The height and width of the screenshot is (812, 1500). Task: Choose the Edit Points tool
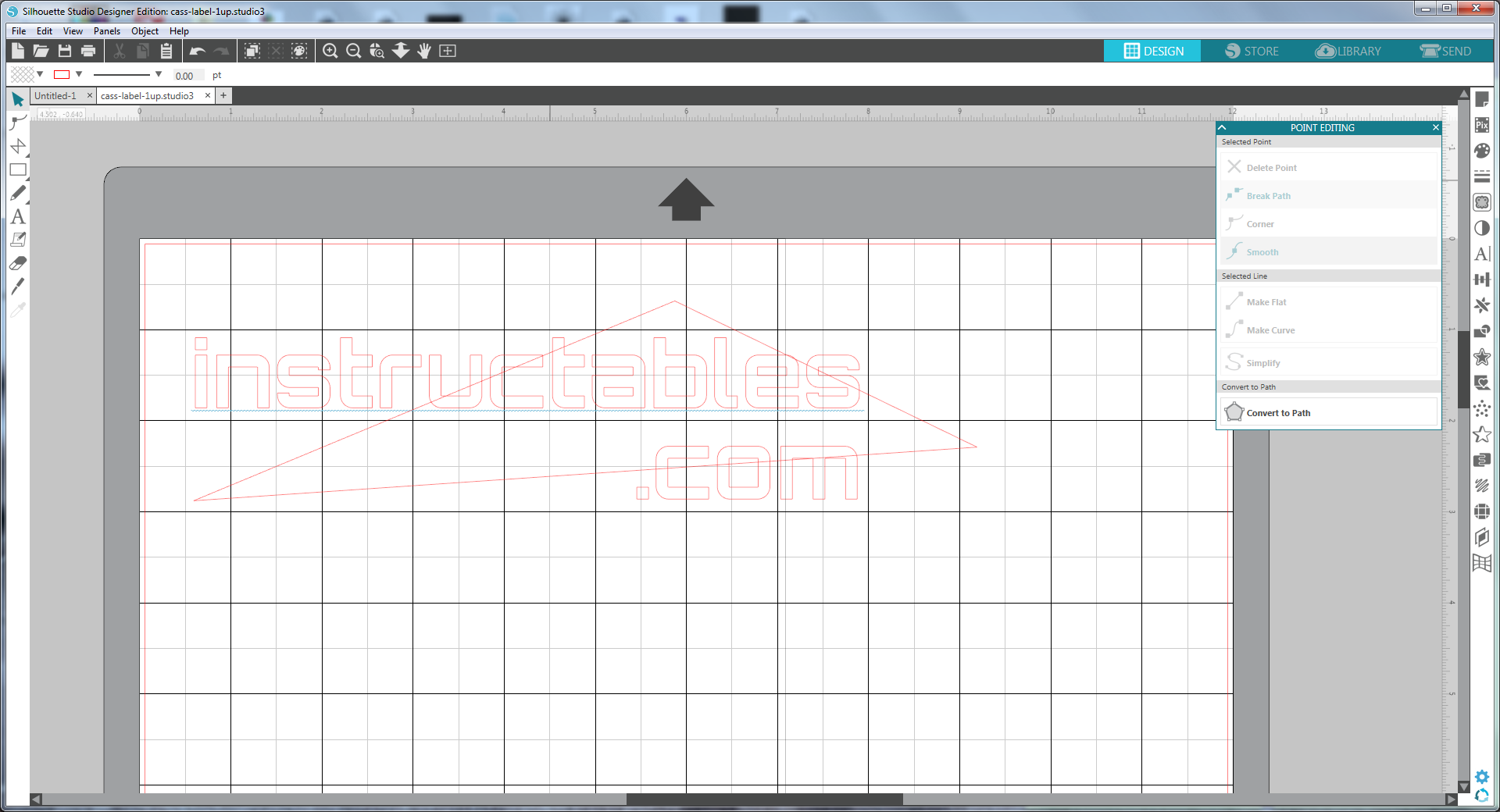pyautogui.click(x=18, y=123)
